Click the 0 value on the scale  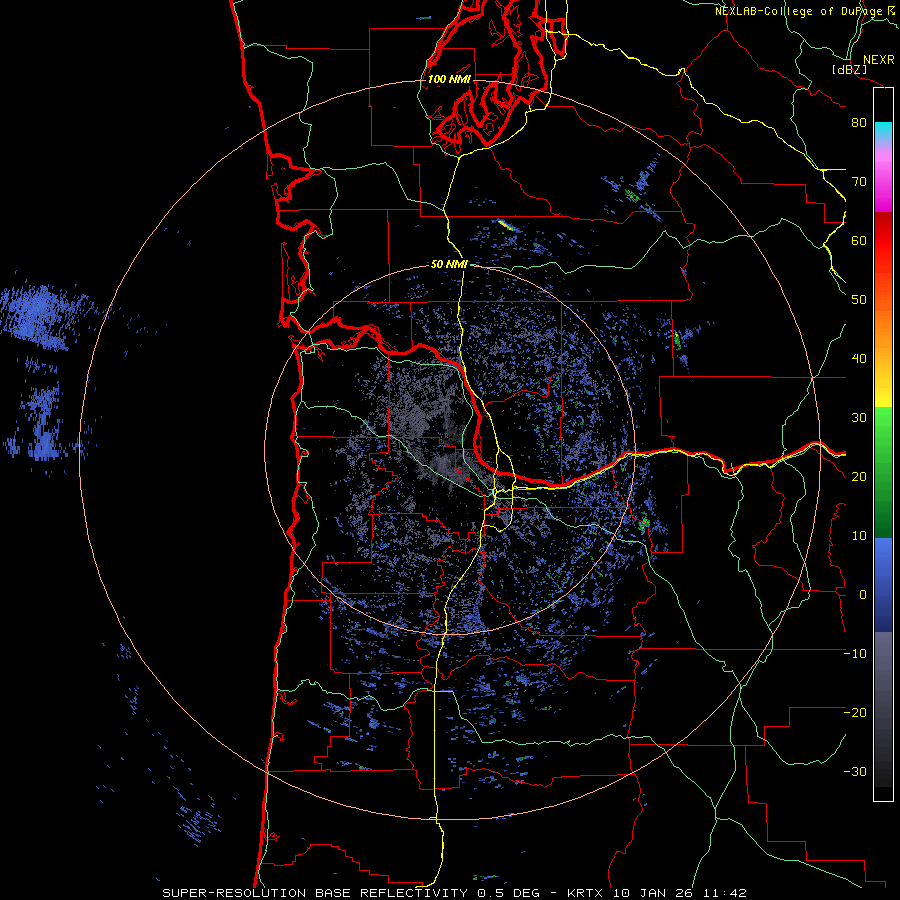(x=863, y=595)
